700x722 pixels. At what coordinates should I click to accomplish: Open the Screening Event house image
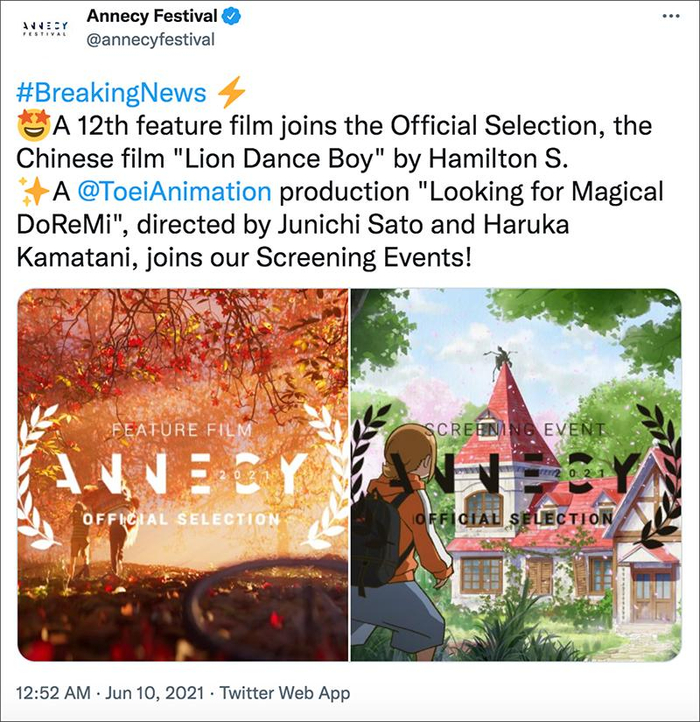516,474
